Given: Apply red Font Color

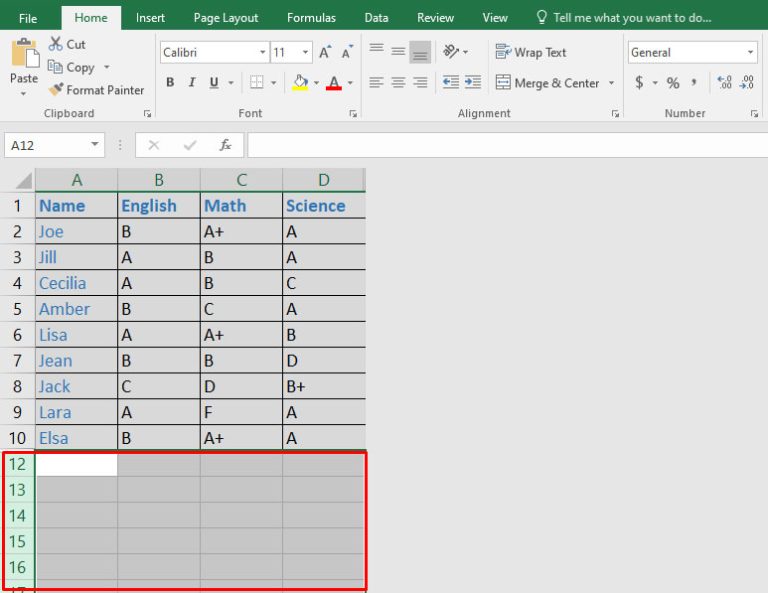Looking at the screenshot, I should pyautogui.click(x=334, y=82).
